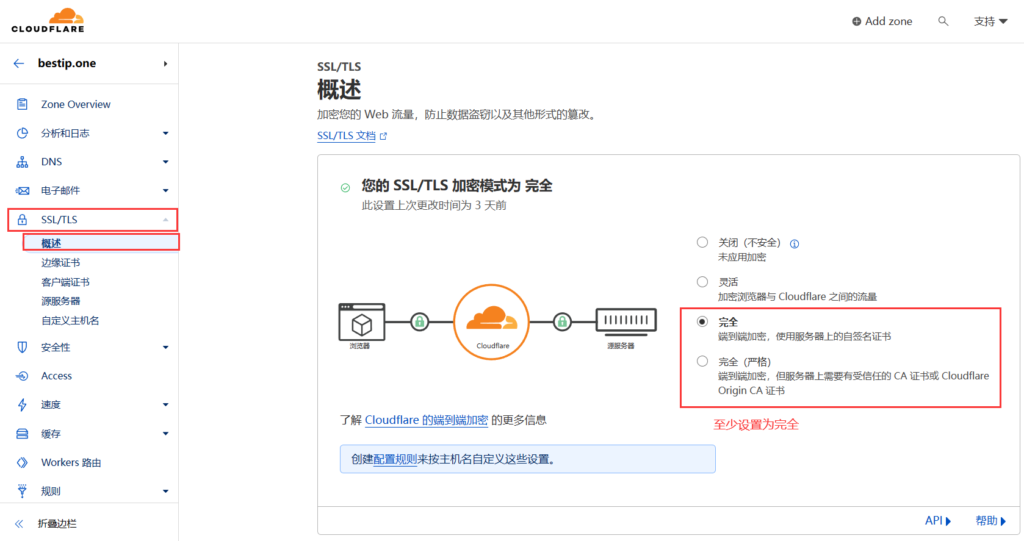Choose the 完全（严格）radio option
The height and width of the screenshot is (541, 1024).
coord(702,361)
